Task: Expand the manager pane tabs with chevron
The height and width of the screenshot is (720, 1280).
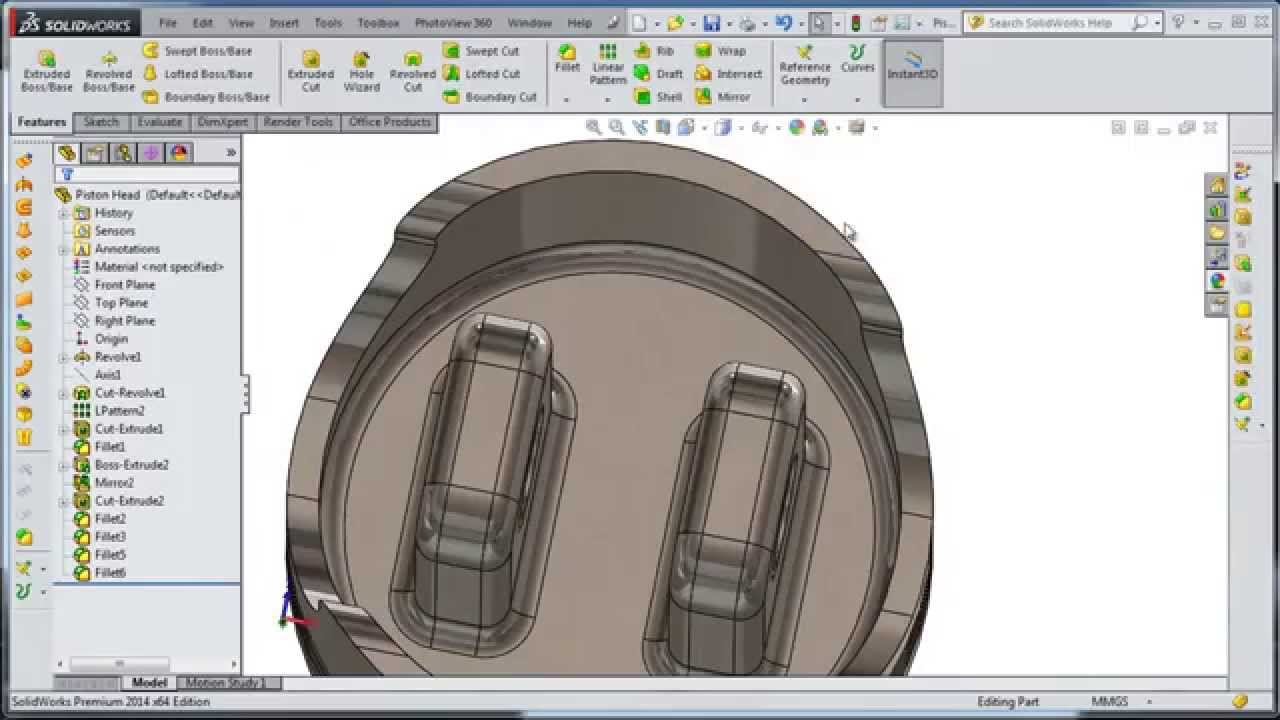Action: pos(231,153)
